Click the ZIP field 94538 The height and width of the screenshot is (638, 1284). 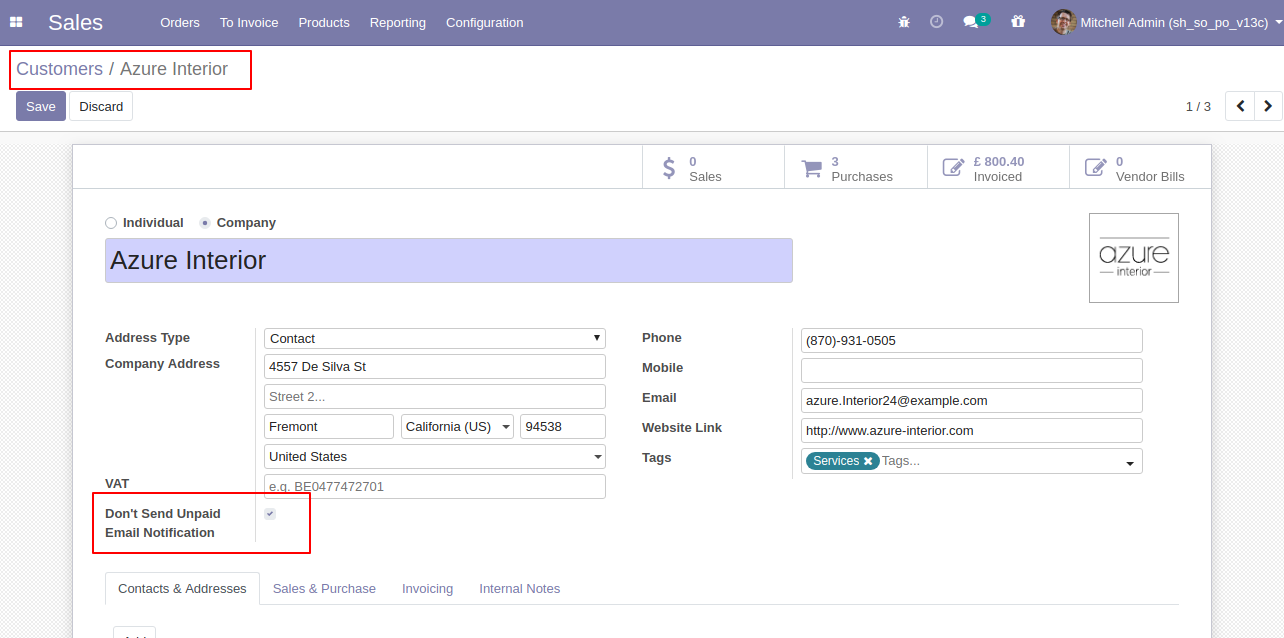coord(563,426)
